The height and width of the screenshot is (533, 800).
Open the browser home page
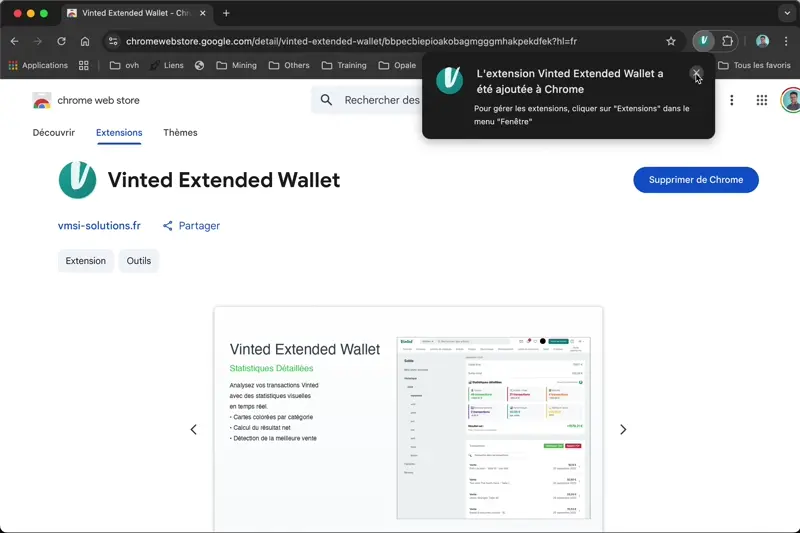point(85,41)
